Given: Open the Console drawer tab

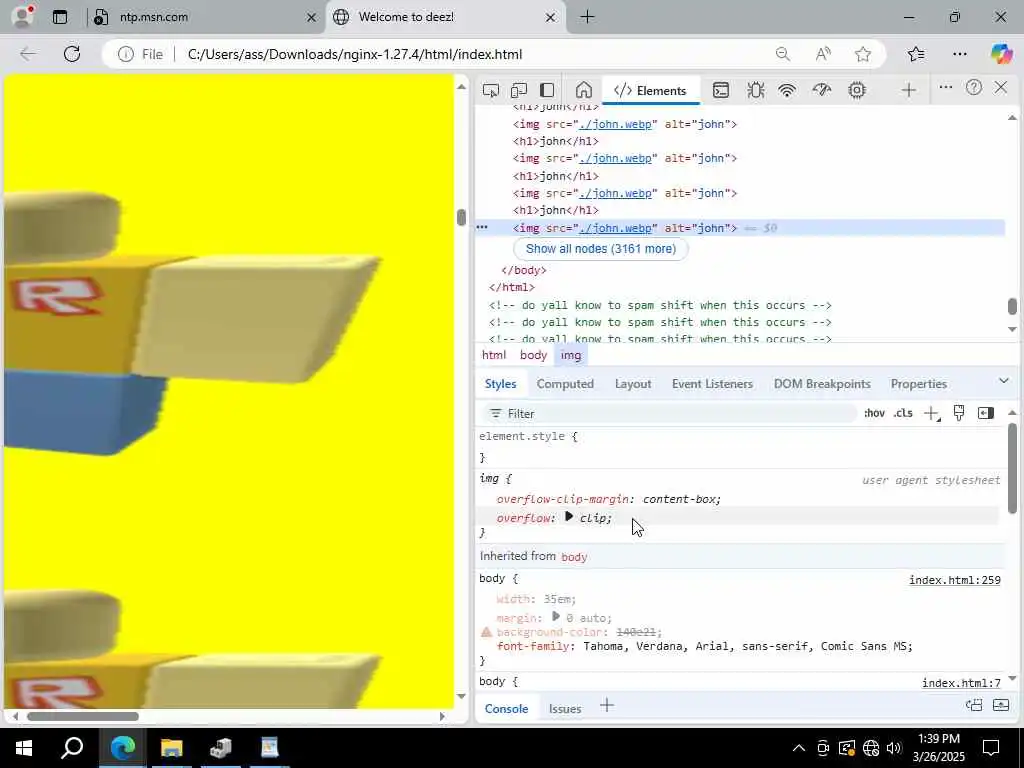Looking at the screenshot, I should pos(506,709).
